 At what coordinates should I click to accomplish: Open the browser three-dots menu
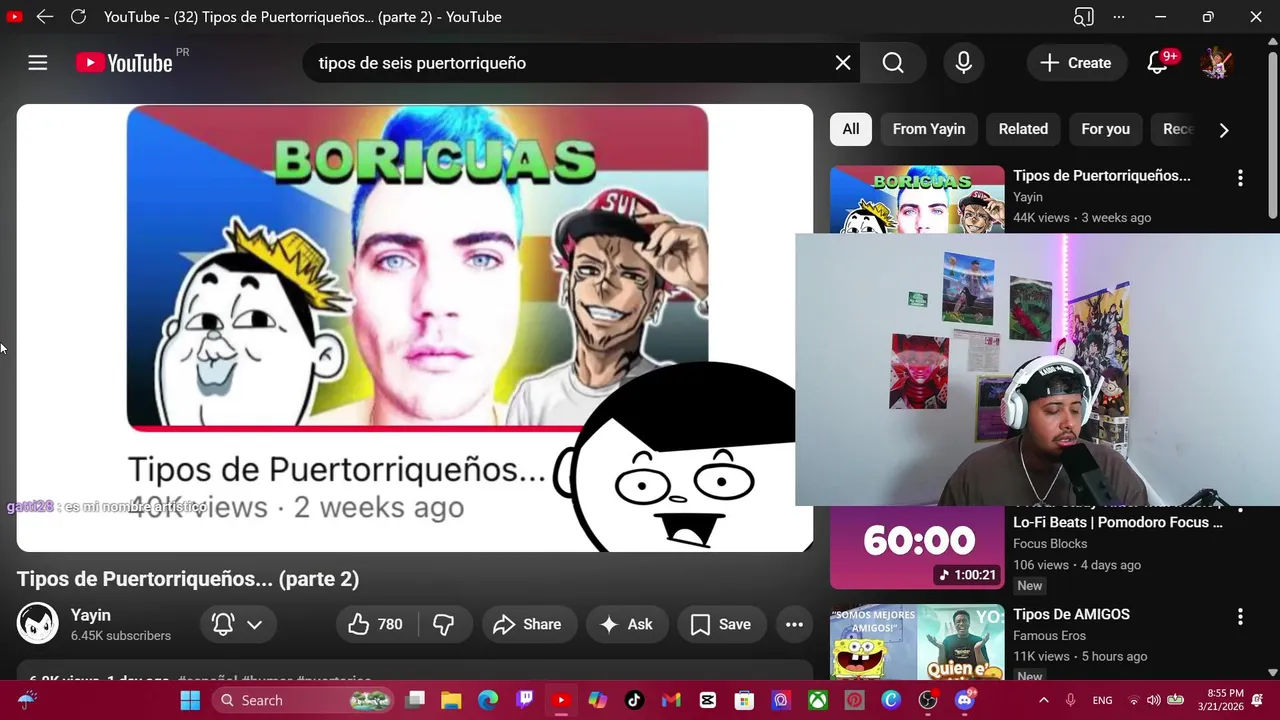click(1118, 17)
